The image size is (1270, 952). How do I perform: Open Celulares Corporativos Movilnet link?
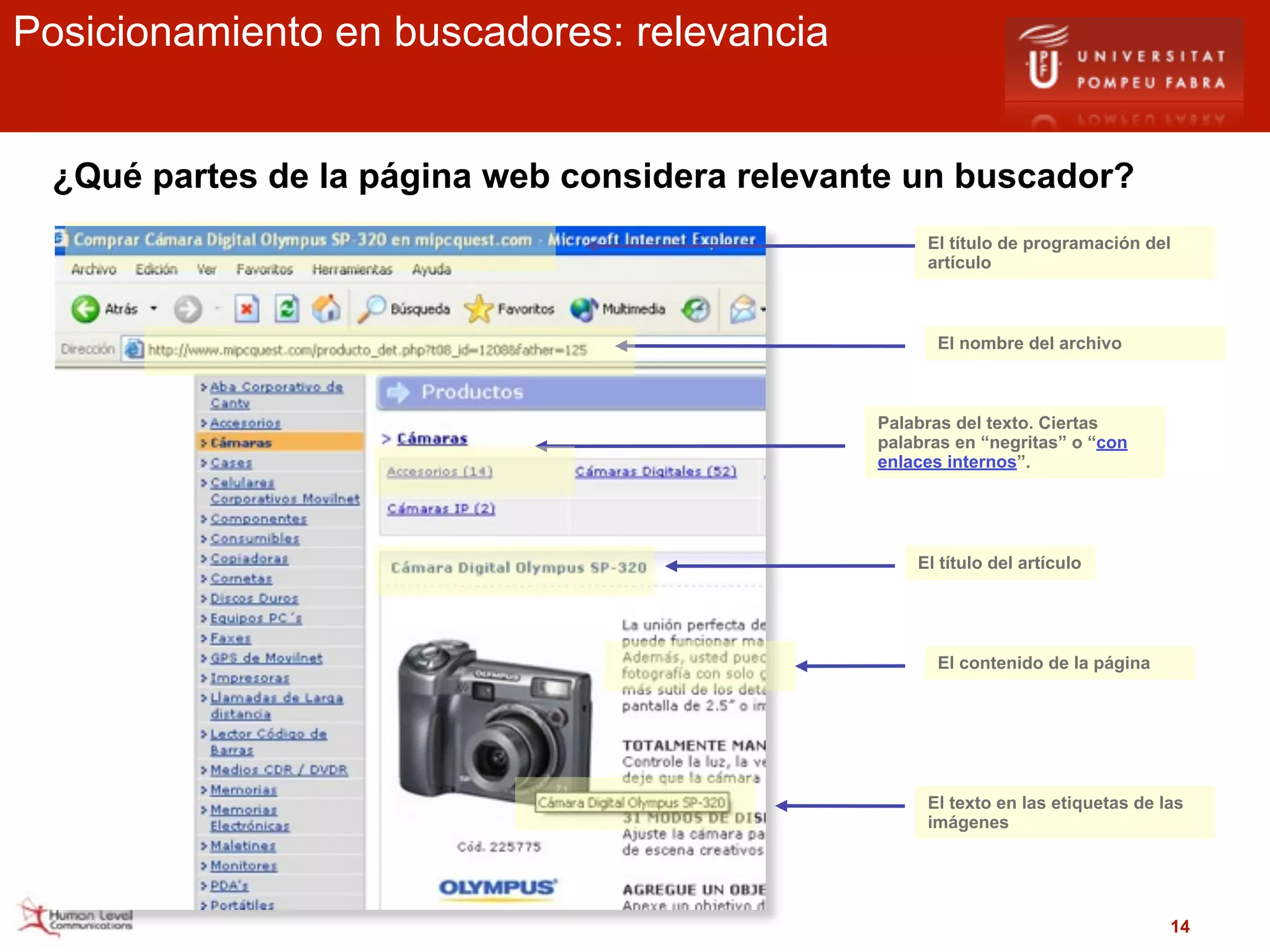pos(285,491)
